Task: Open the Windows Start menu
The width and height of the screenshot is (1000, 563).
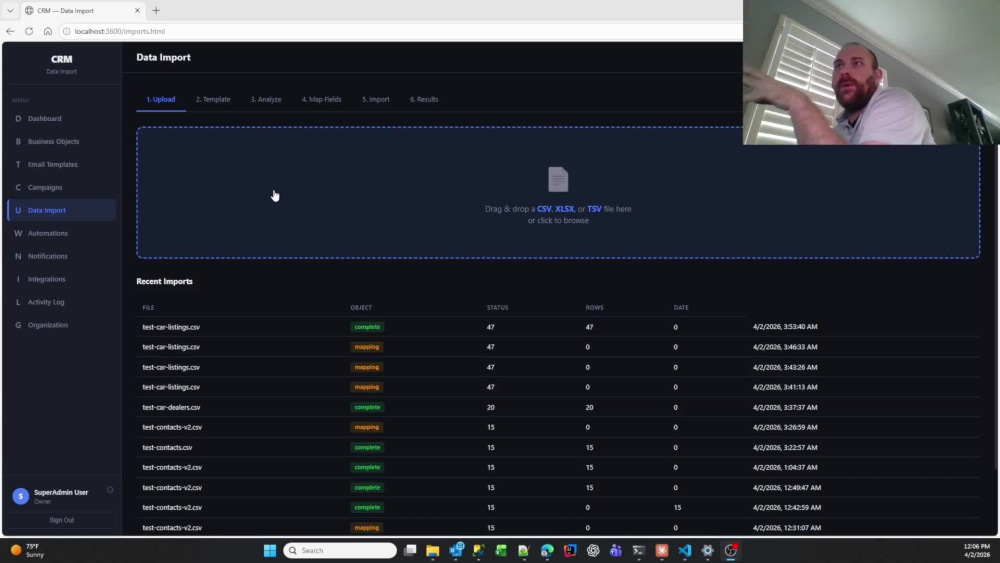Action: point(270,550)
